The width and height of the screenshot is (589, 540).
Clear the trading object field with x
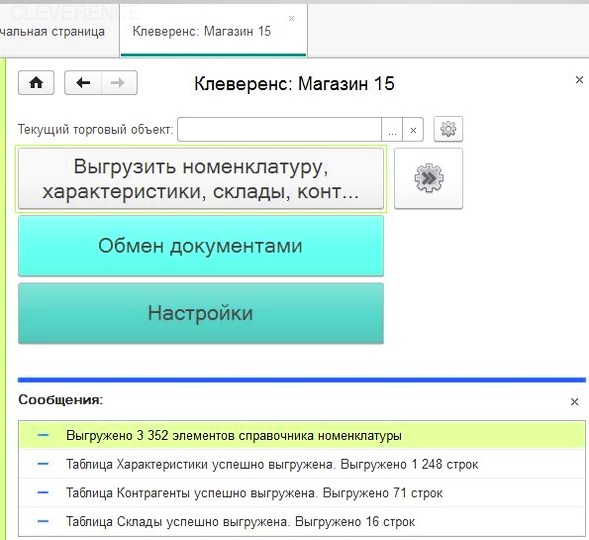pos(413,130)
